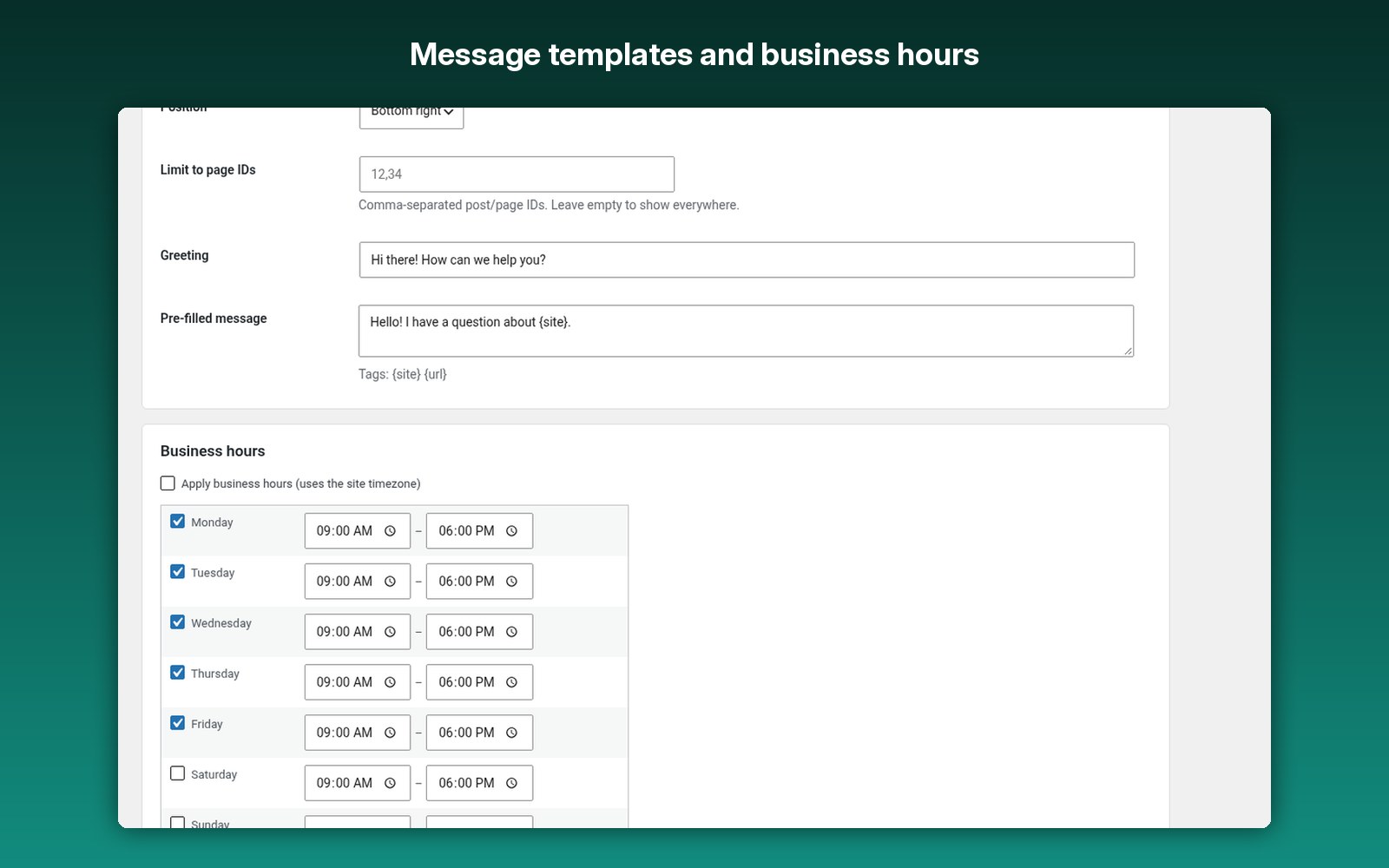Click the Pre-filled message label
The width and height of the screenshot is (1389, 868).
pyautogui.click(x=214, y=319)
